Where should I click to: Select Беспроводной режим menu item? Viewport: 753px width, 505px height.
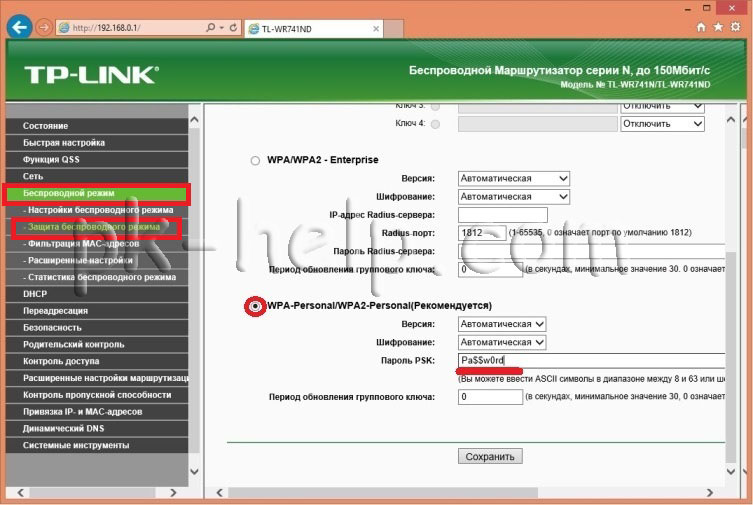tap(97, 193)
